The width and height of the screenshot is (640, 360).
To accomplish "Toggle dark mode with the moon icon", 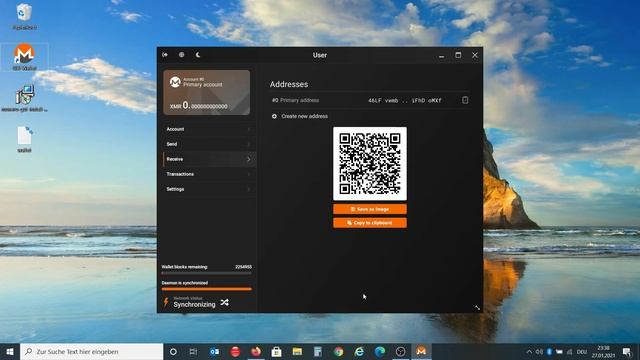I will [x=198, y=55].
